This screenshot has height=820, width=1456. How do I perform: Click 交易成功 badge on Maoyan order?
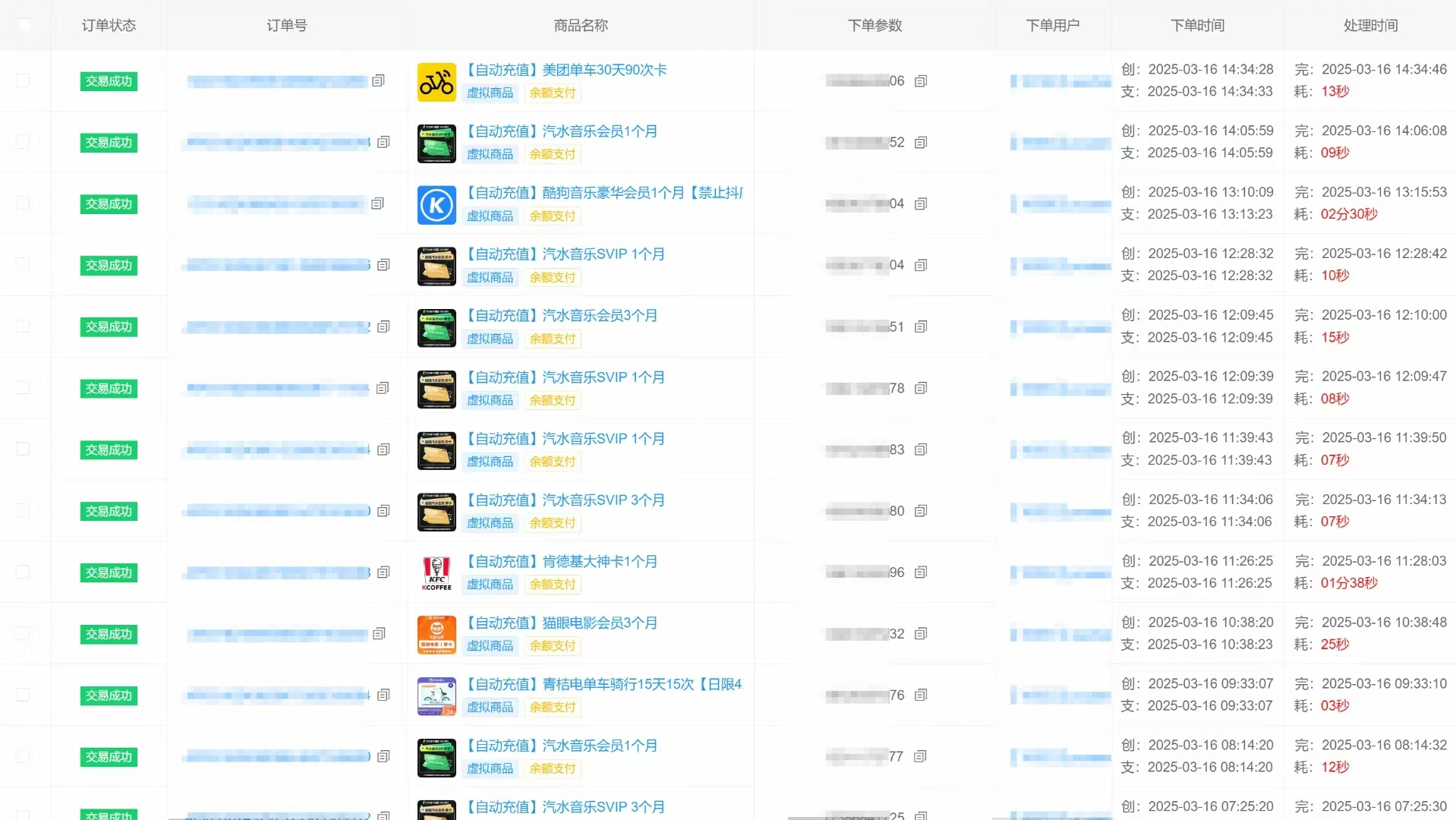click(x=109, y=635)
